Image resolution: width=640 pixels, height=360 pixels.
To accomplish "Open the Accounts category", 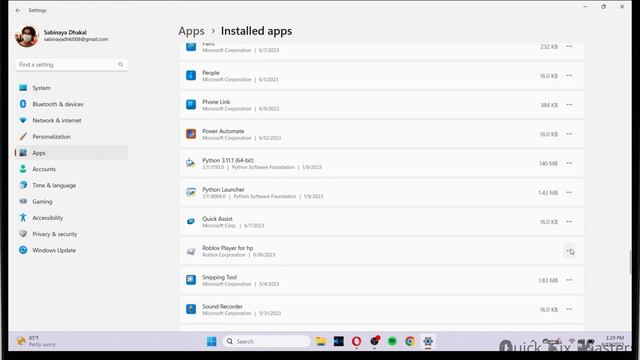I will [71, 169].
